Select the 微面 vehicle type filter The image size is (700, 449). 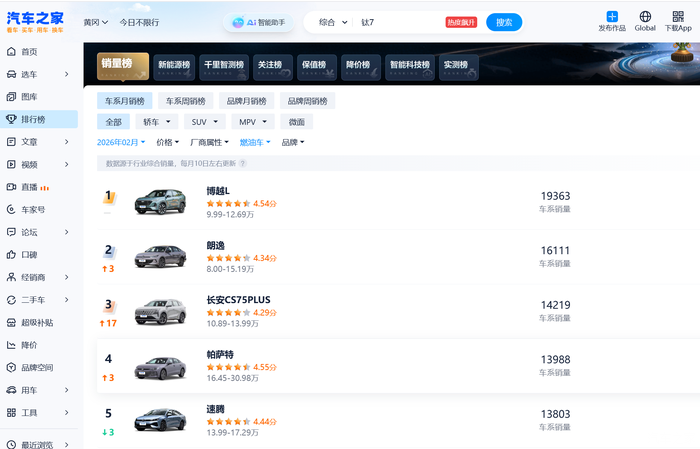[x=296, y=122]
